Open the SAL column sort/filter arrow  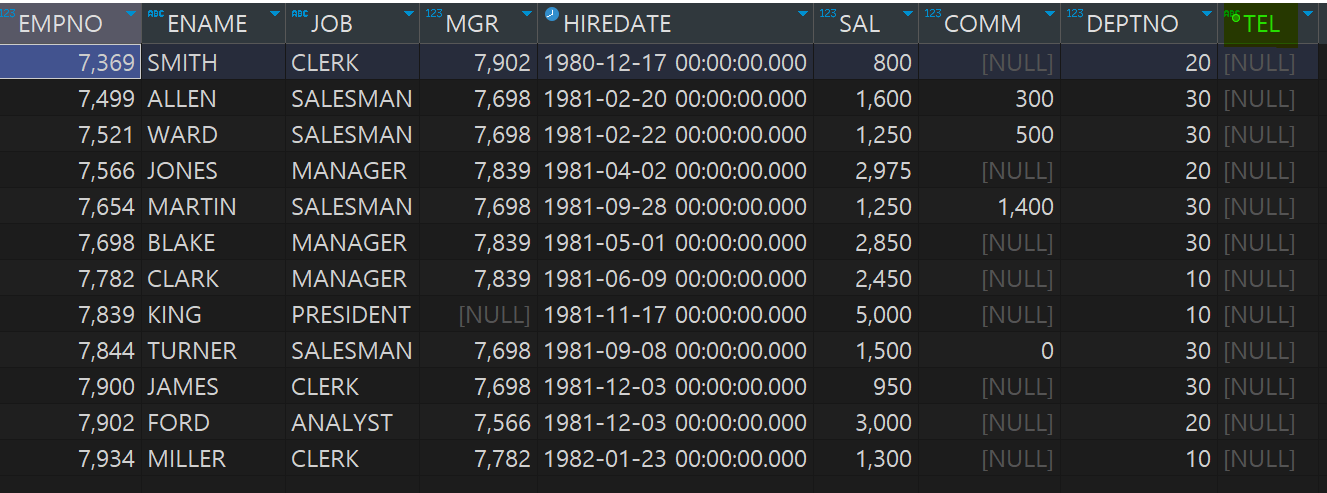coord(908,14)
